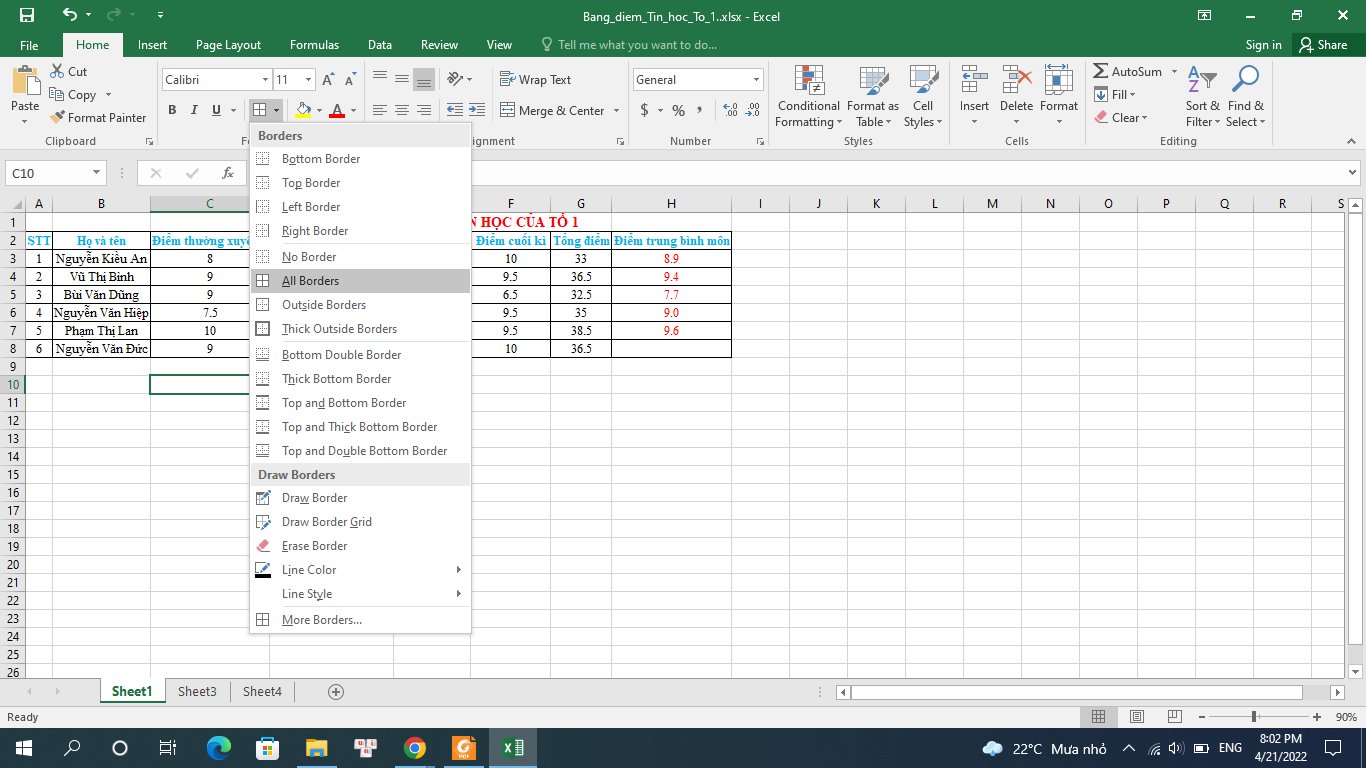Click the Insert Function fx icon
Screen dimensions: 1366x768
[x=228, y=173]
